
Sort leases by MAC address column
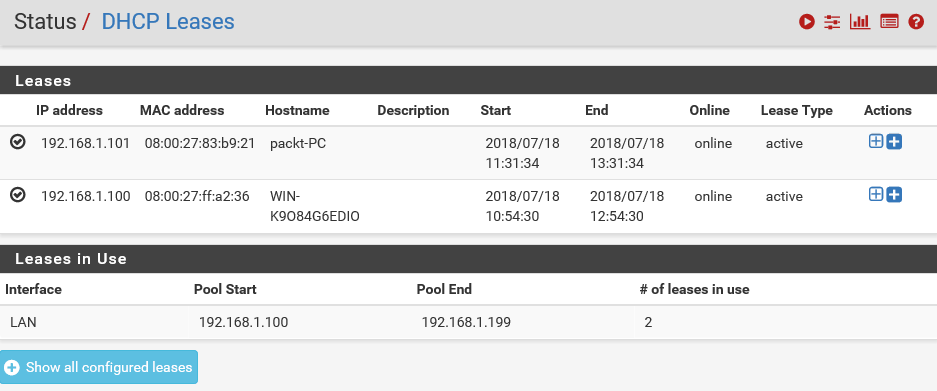point(182,110)
